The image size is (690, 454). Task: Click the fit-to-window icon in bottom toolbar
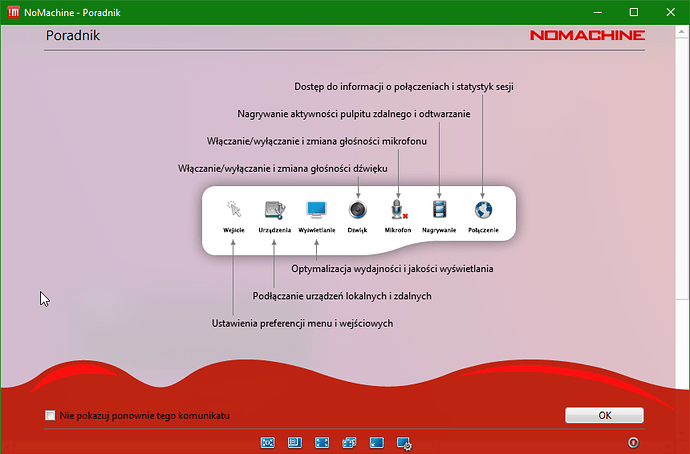click(x=268, y=443)
